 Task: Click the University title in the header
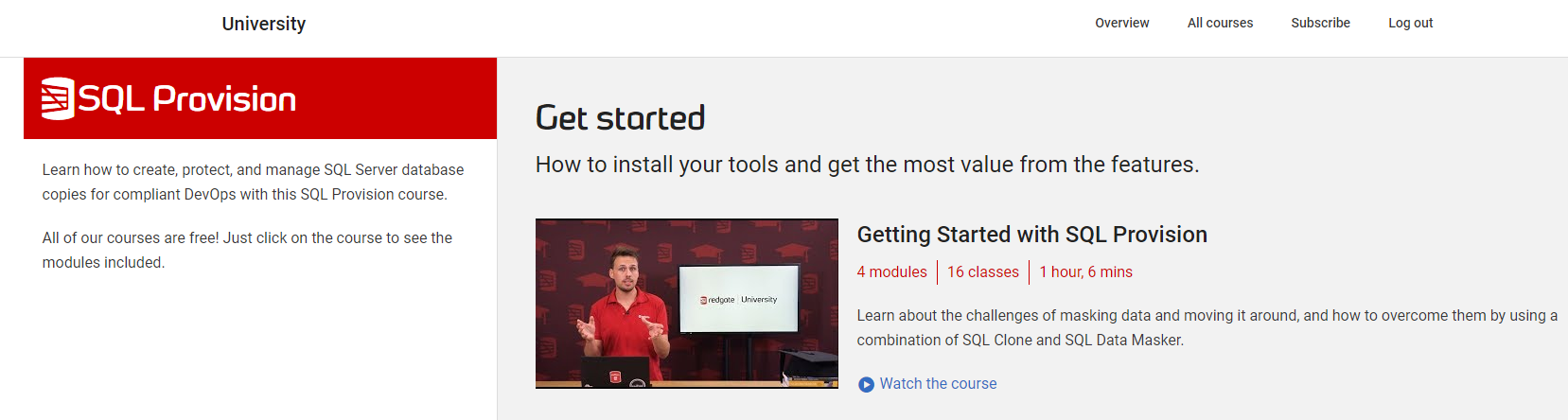(x=263, y=24)
